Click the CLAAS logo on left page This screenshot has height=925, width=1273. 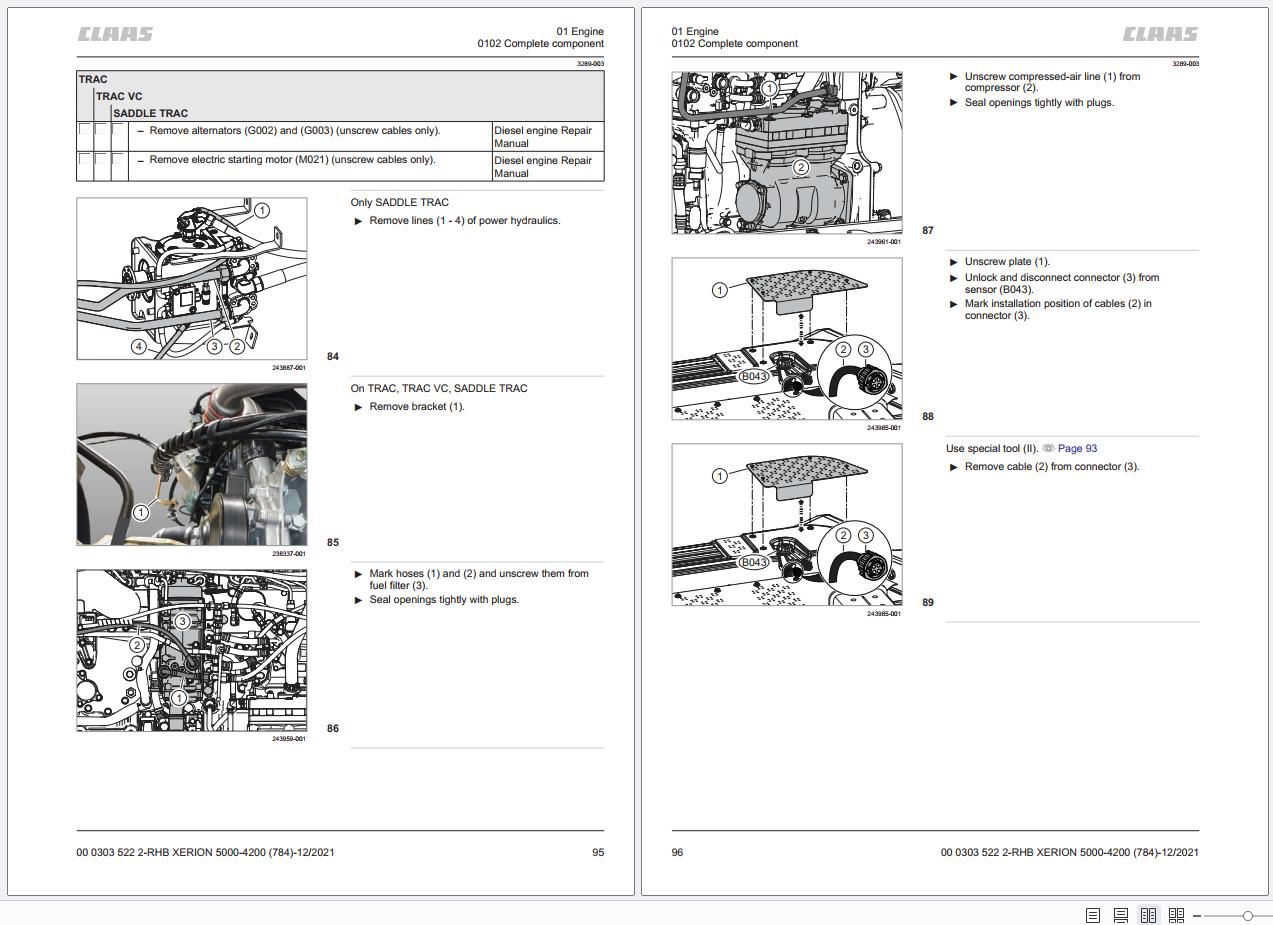coord(116,35)
